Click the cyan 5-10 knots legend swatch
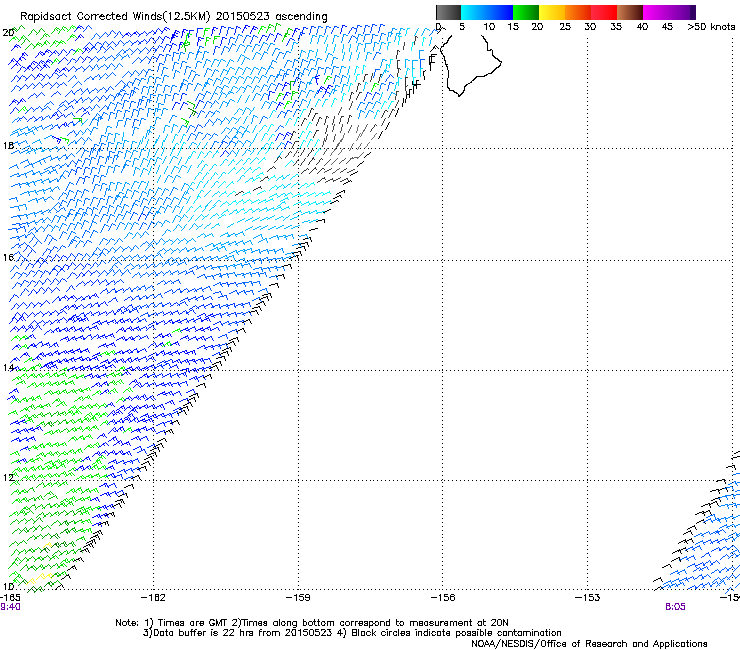Screen dimensions: 740x650 click(x=474, y=12)
